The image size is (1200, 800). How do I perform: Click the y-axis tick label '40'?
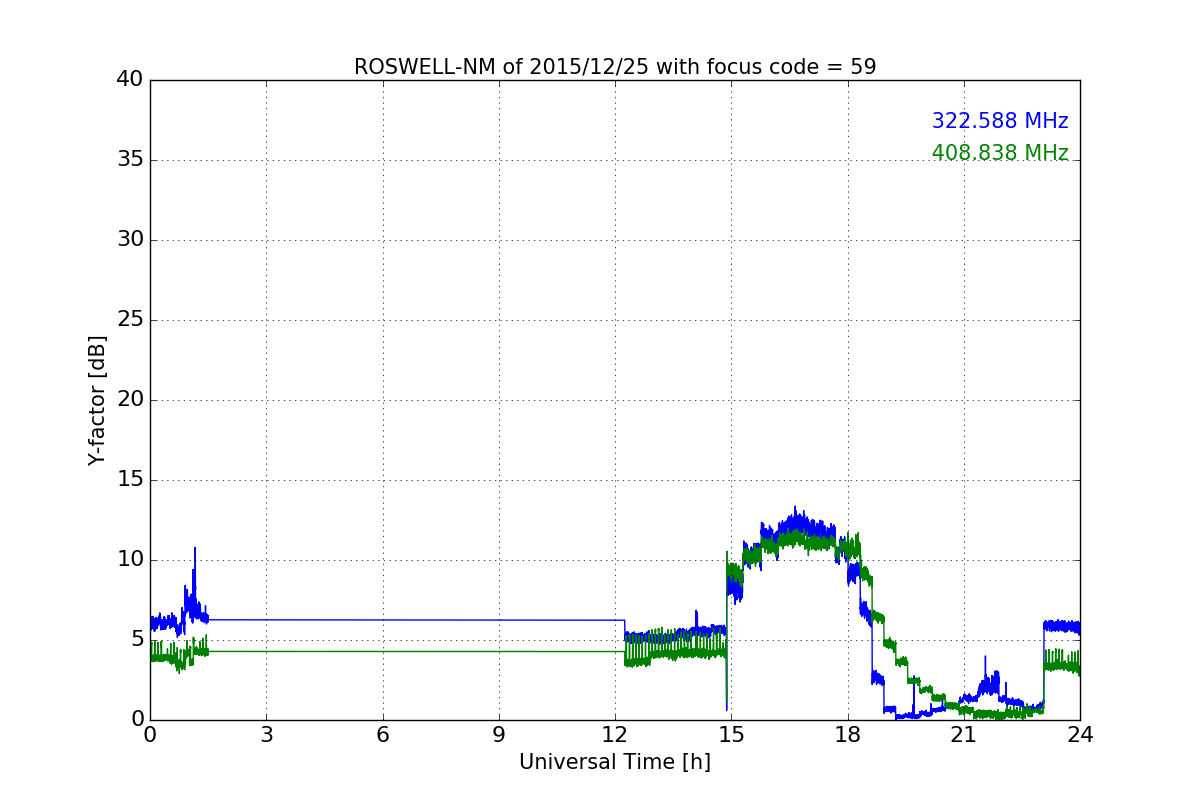click(x=130, y=80)
